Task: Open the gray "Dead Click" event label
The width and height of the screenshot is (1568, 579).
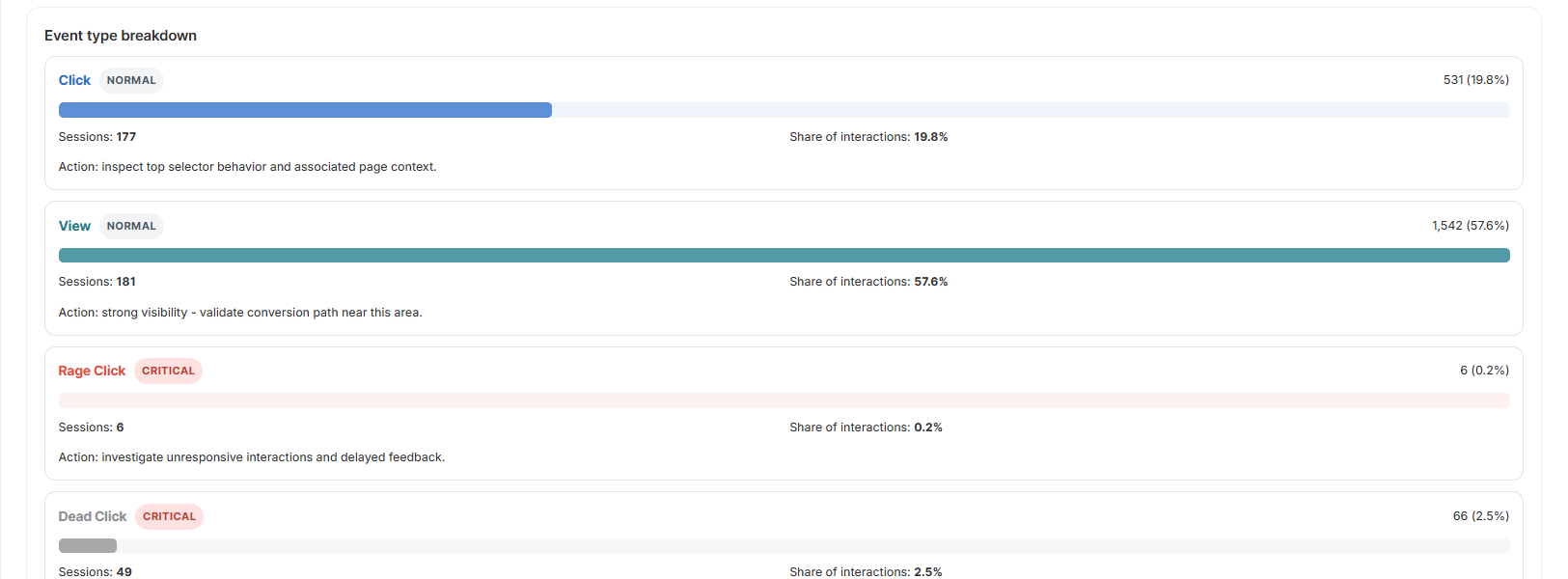Action: (x=93, y=516)
